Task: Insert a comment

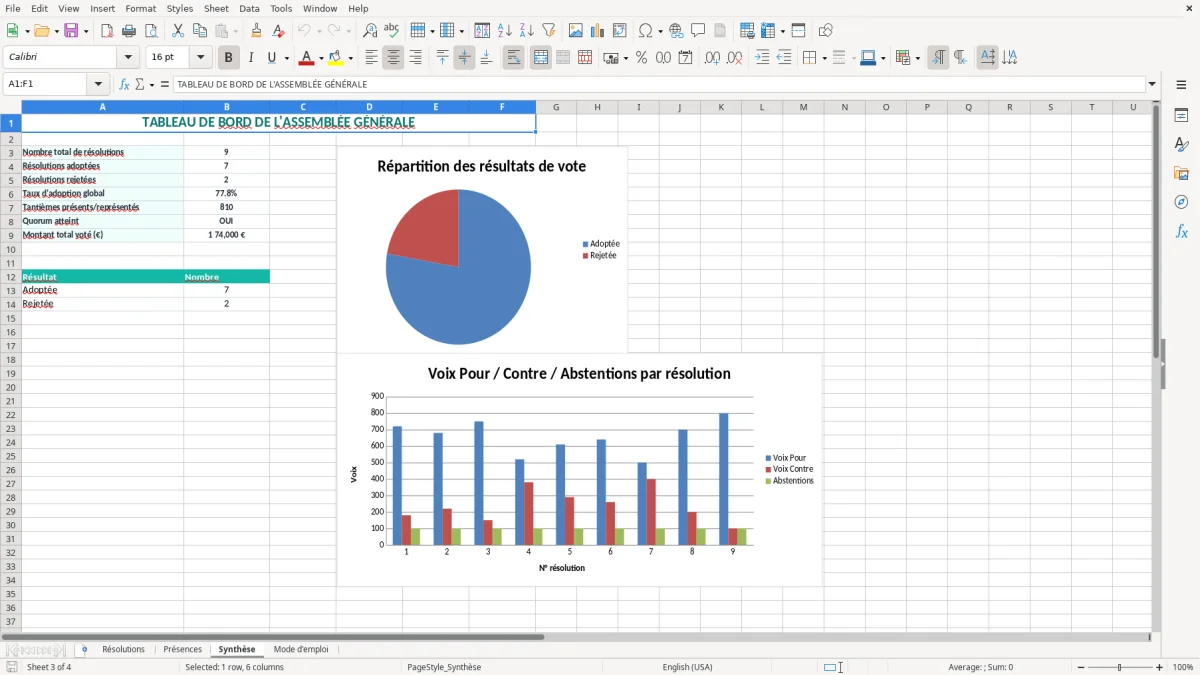Action: [698, 31]
